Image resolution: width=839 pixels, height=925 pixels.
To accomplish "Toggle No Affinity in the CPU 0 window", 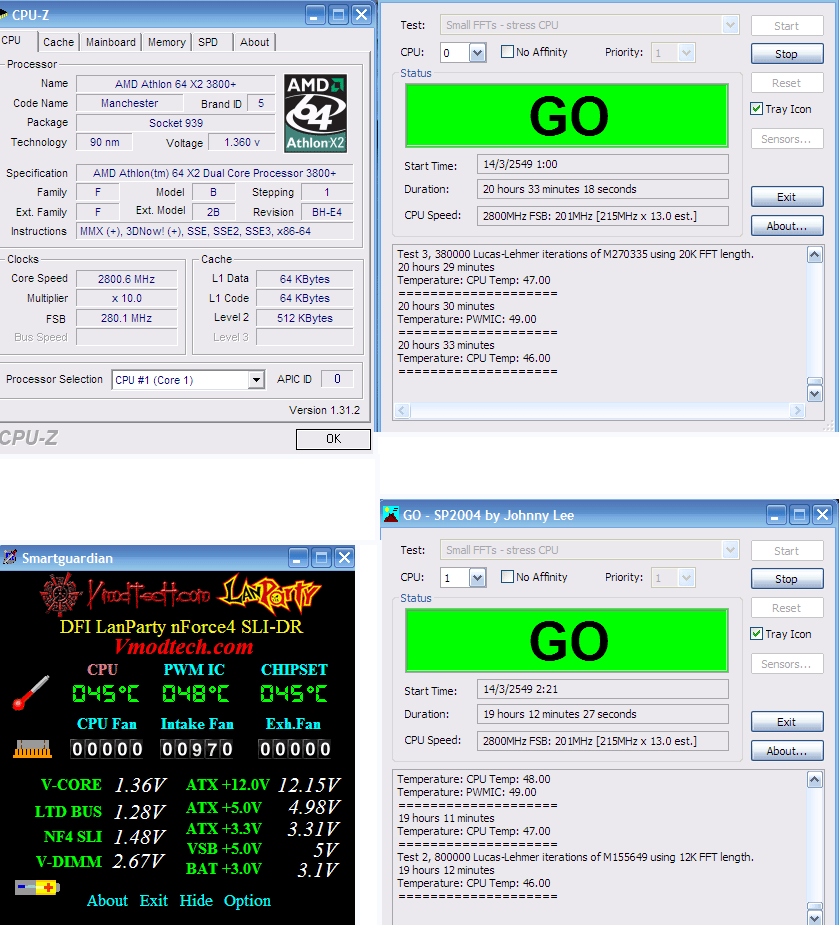I will click(x=507, y=52).
